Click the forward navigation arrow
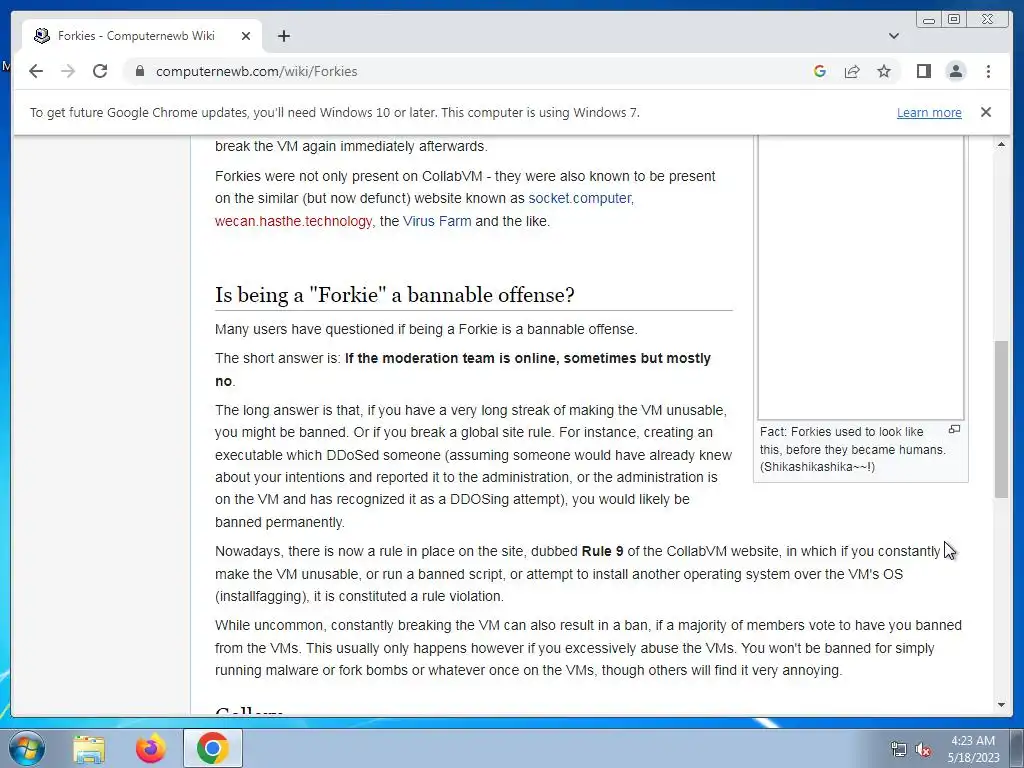Screen dimensions: 1024x768 (68, 71)
